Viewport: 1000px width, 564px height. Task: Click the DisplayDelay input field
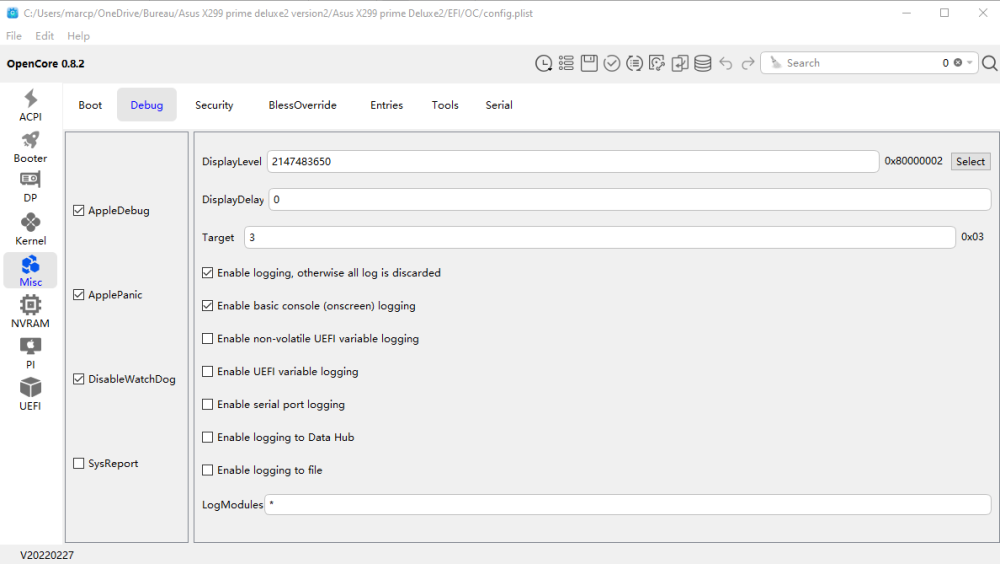pos(629,200)
